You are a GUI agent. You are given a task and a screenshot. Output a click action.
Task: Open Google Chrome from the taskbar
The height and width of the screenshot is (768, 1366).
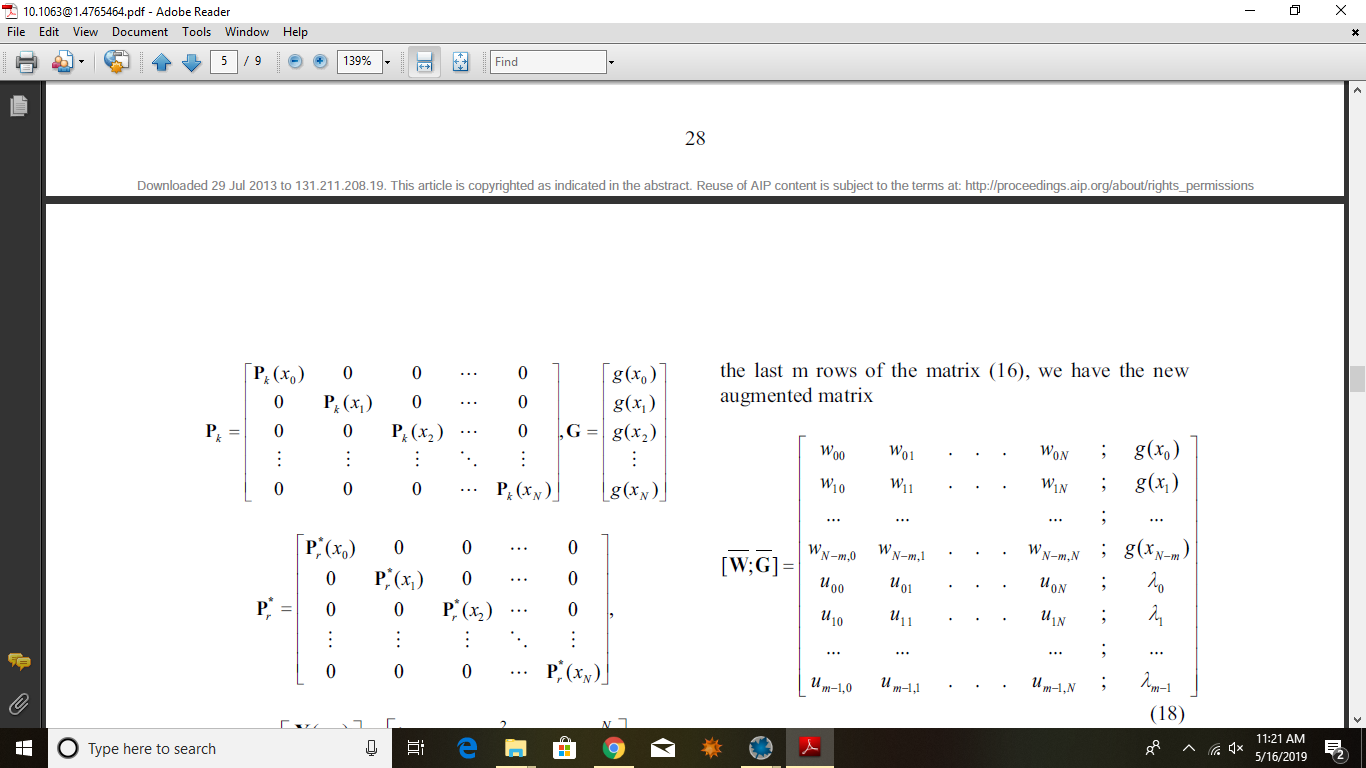[614, 748]
